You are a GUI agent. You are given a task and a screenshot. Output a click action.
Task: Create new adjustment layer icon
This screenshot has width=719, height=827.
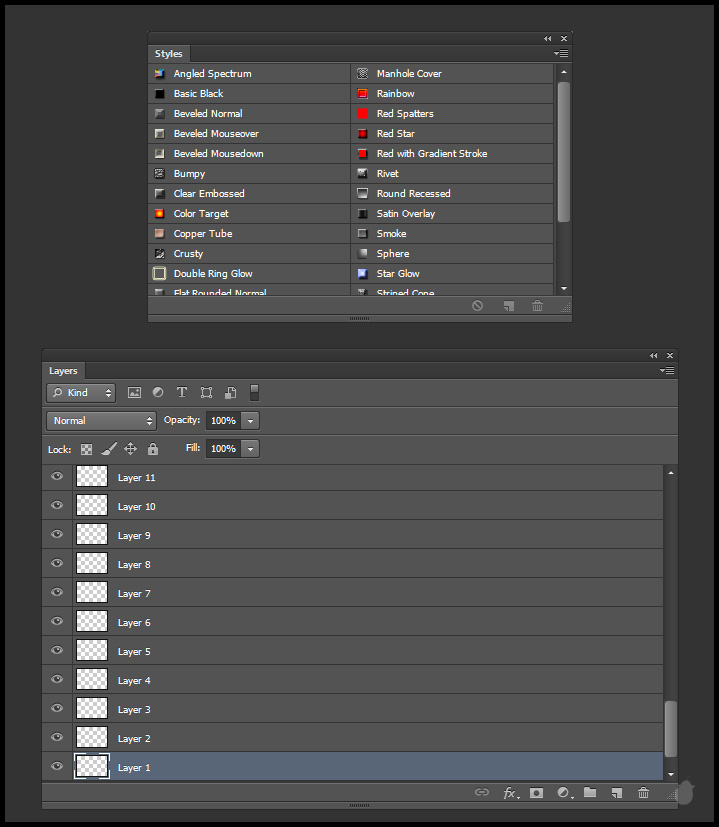tap(564, 793)
